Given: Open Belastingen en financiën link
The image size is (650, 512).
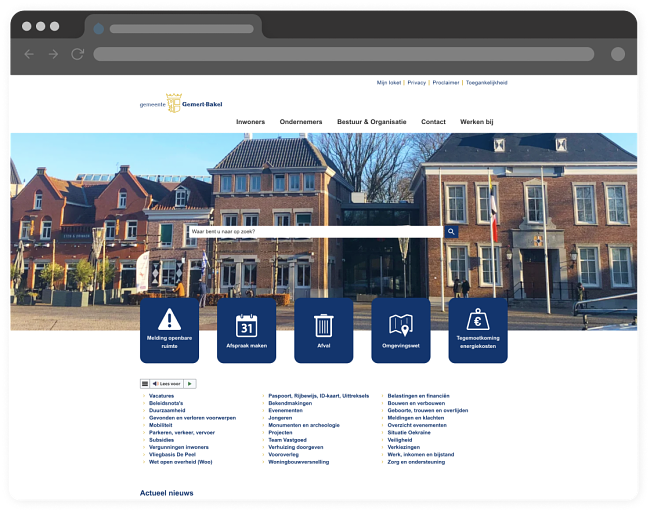Looking at the screenshot, I should click(418, 396).
